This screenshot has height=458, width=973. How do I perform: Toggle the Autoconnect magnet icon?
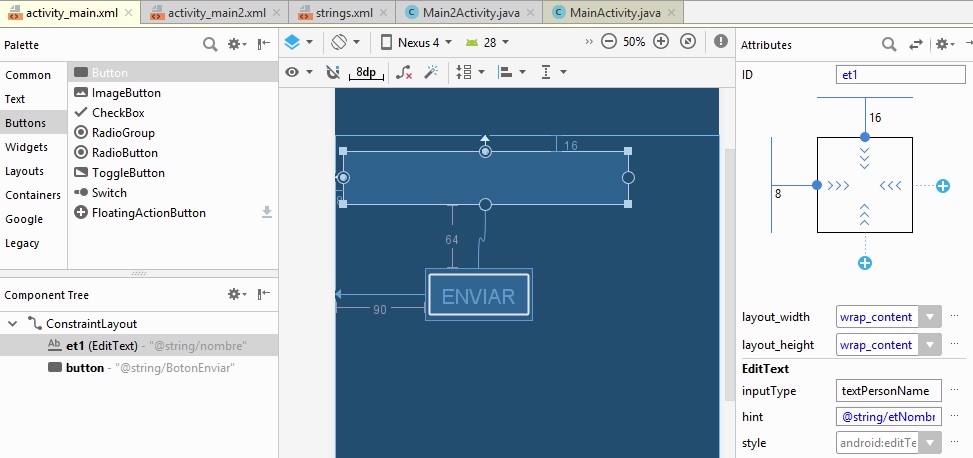(333, 72)
